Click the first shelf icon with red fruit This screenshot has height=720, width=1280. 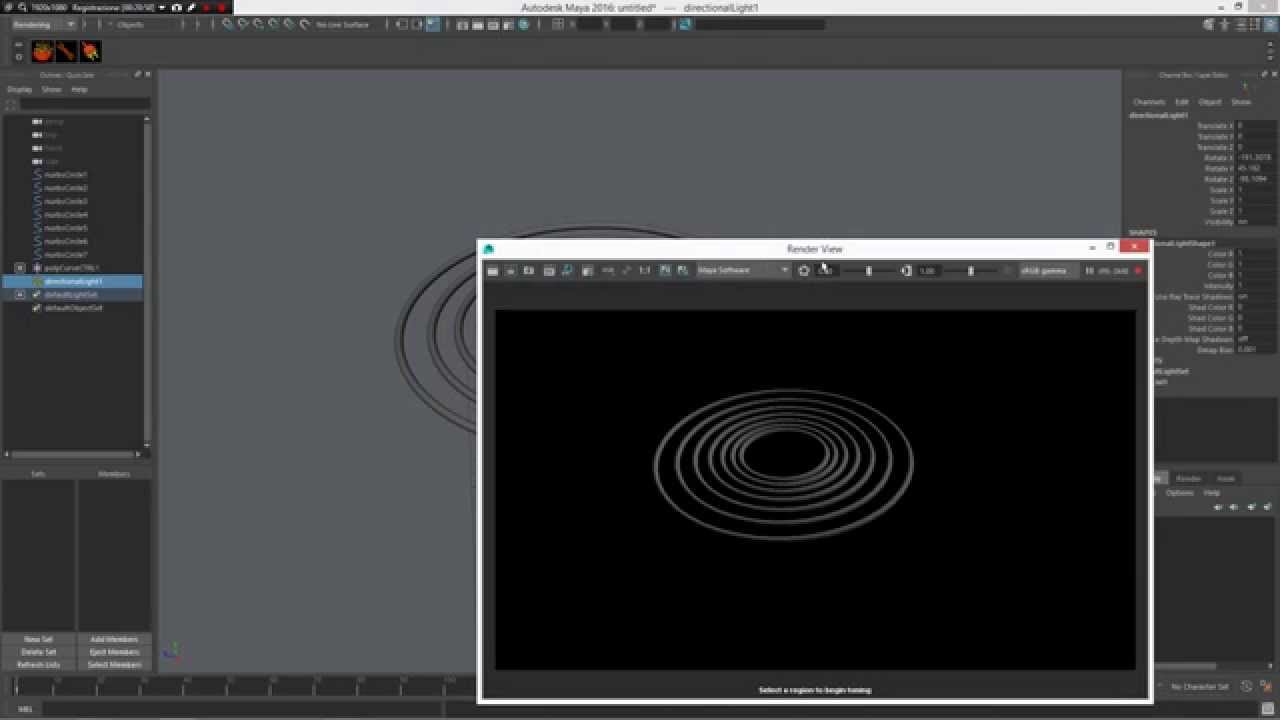pyautogui.click(x=43, y=51)
